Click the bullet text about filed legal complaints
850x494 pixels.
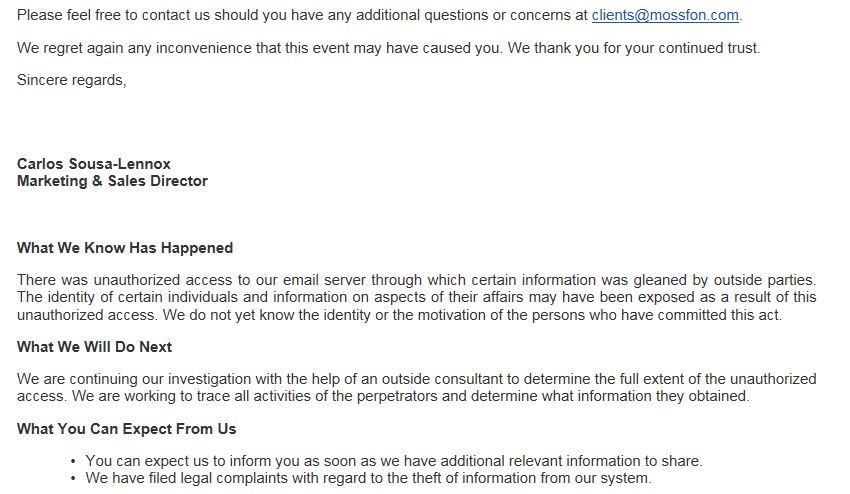pyautogui.click(x=368, y=478)
